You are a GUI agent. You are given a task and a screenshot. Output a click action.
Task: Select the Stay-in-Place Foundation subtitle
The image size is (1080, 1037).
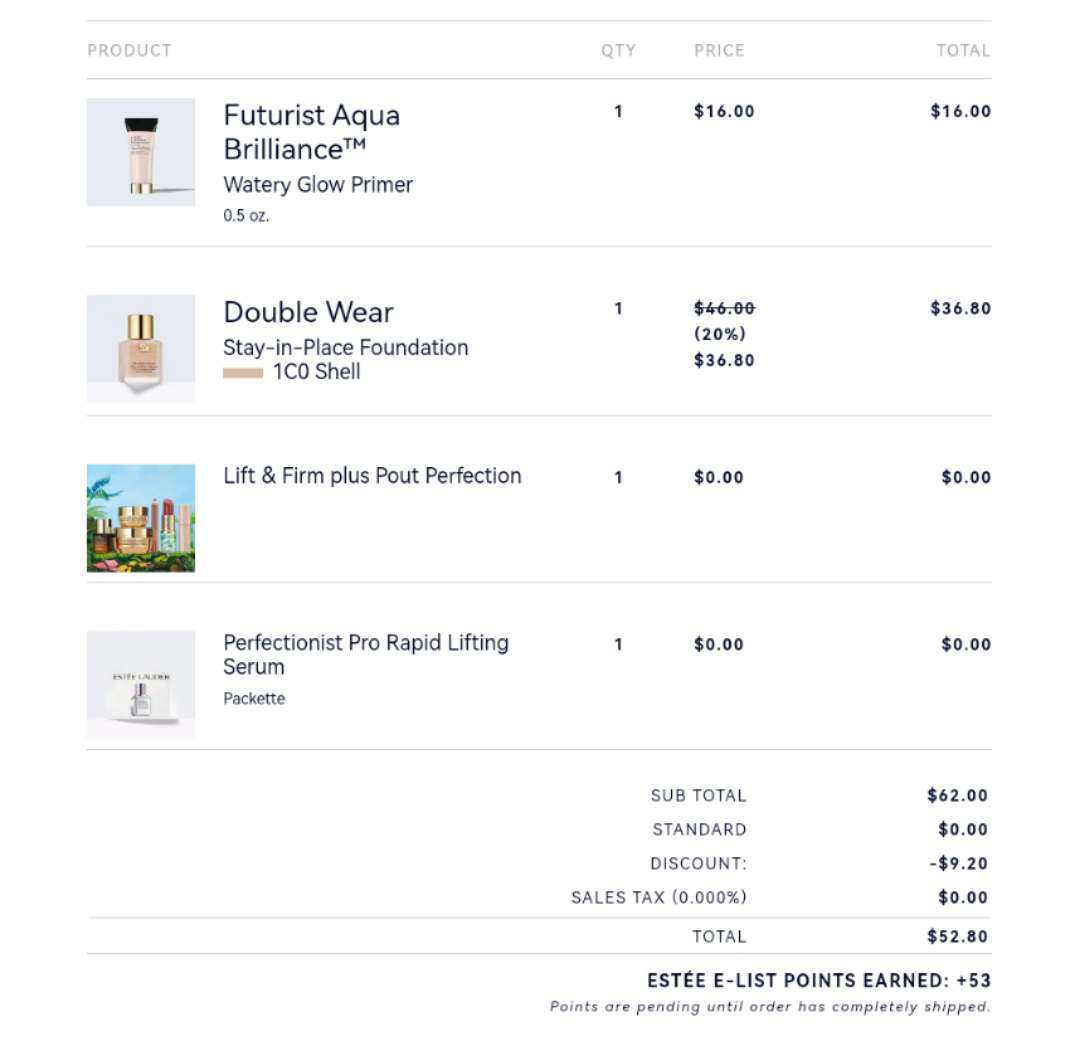click(x=346, y=347)
